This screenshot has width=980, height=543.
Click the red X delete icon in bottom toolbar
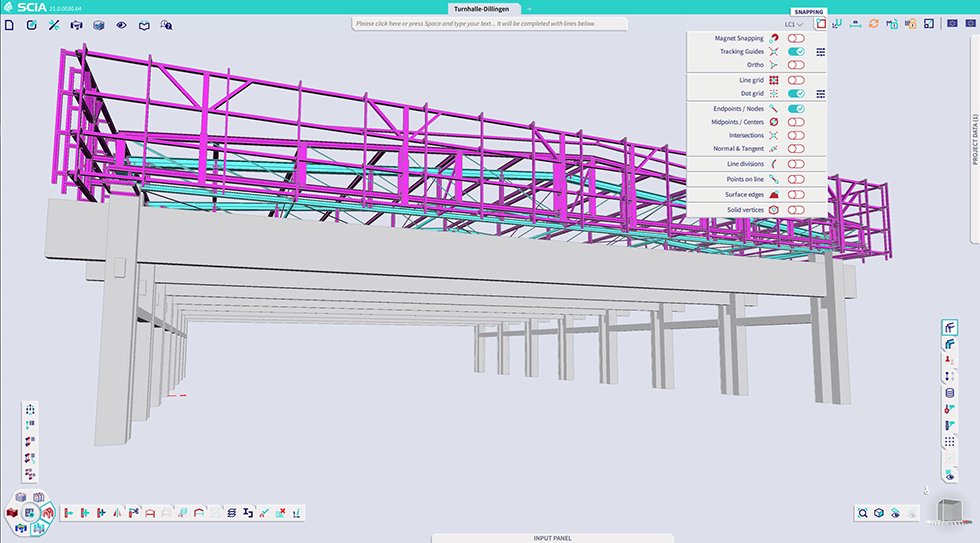click(281, 513)
